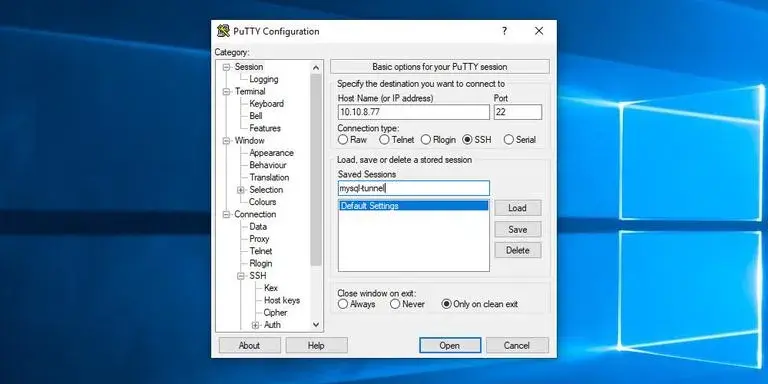This screenshot has width=768, height=384.
Task: Open the Kex category
Action: click(x=271, y=288)
